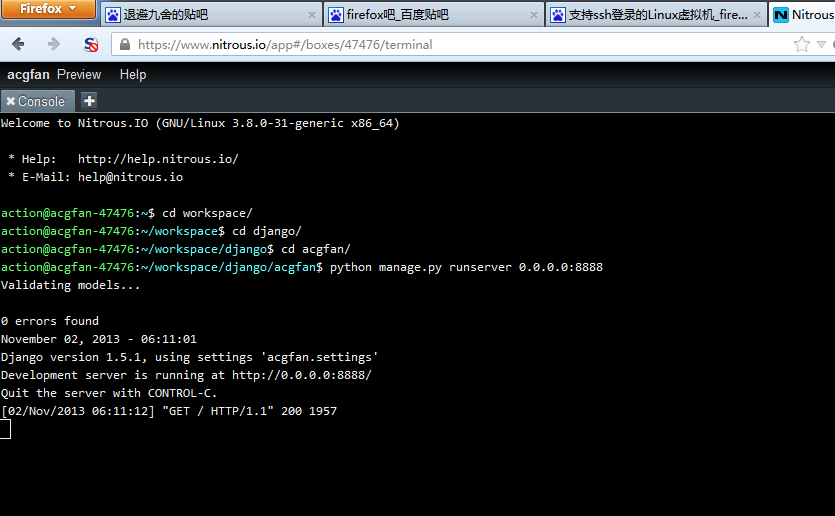
Task: Add a new console with plus button
Action: 89,101
